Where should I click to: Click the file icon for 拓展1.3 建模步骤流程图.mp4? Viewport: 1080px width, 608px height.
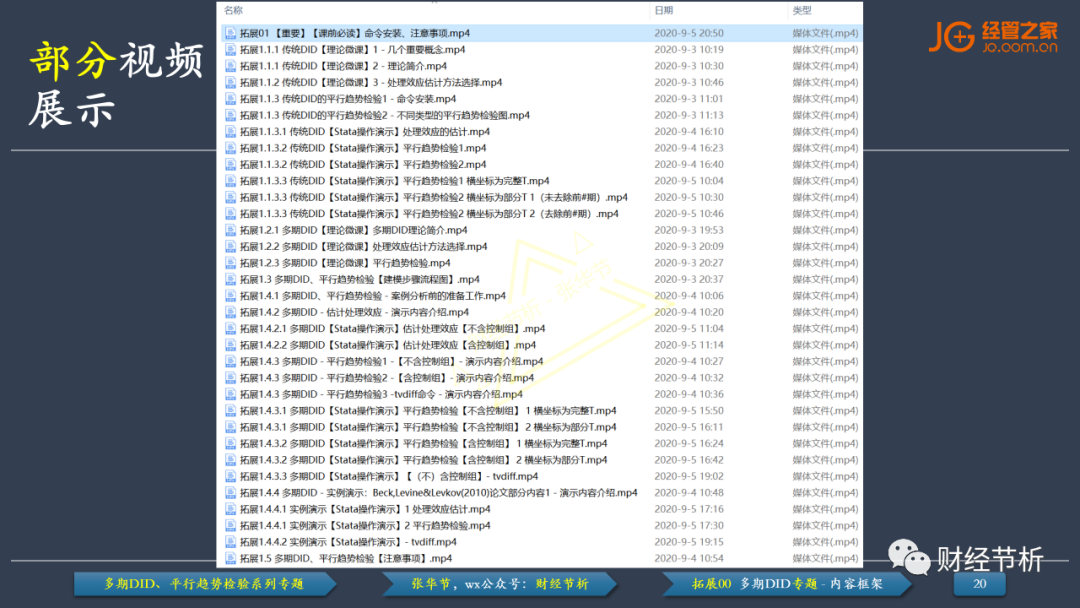(231, 279)
